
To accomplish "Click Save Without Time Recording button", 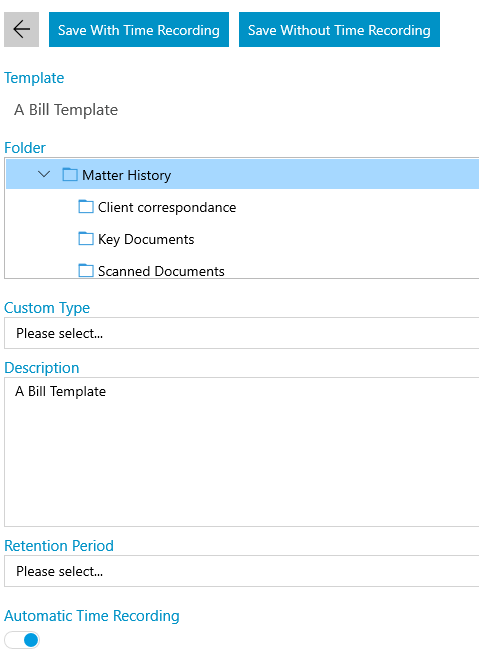I will click(339, 30).
